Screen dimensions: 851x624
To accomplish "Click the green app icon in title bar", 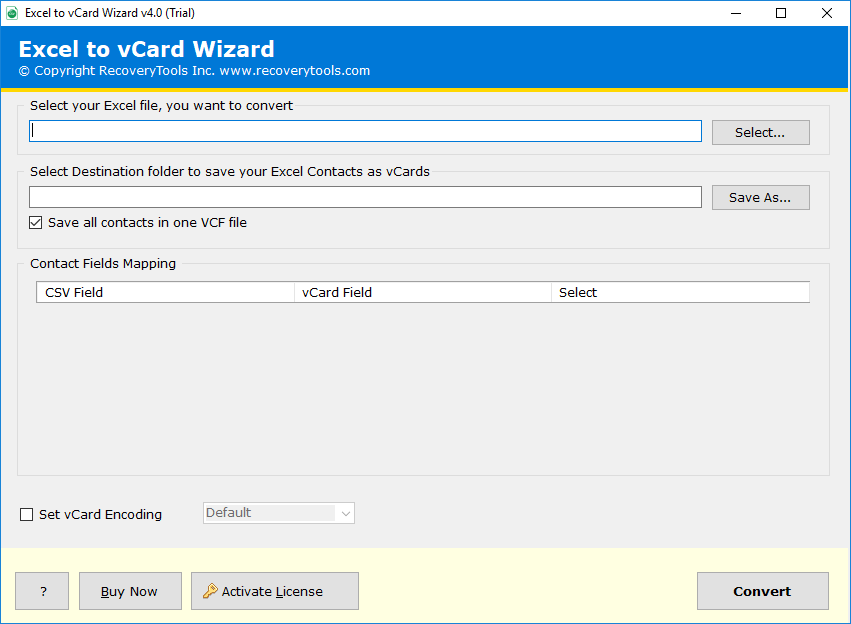I will coord(14,13).
